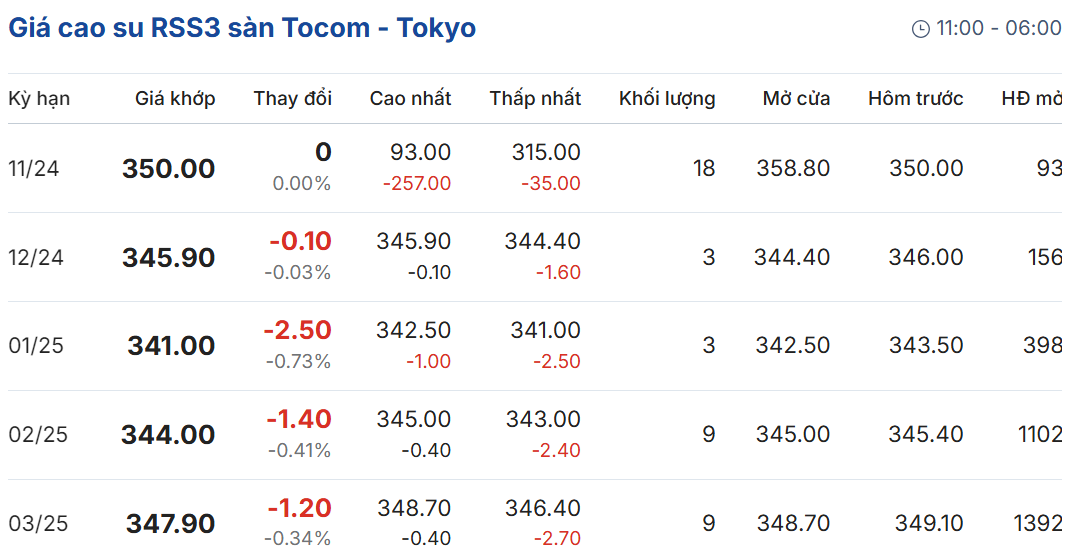Select the 11/24 contract row label
Viewport: 1079px width, 558px height.
click(x=34, y=169)
